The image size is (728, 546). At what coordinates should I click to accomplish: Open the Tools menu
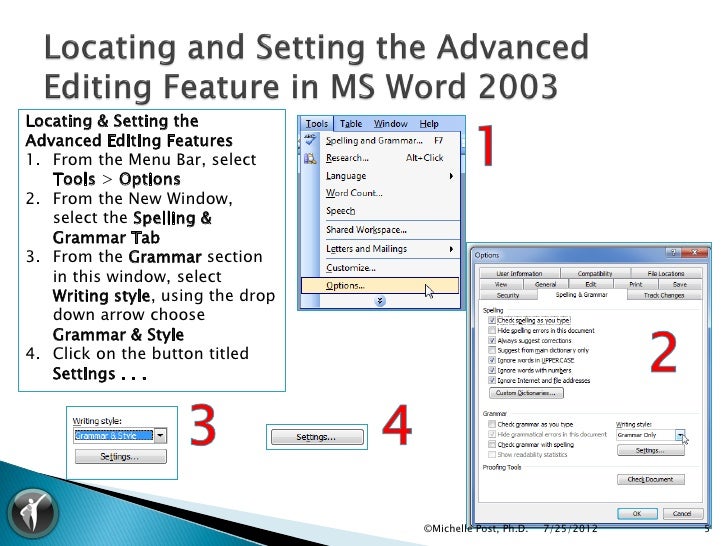point(317,124)
